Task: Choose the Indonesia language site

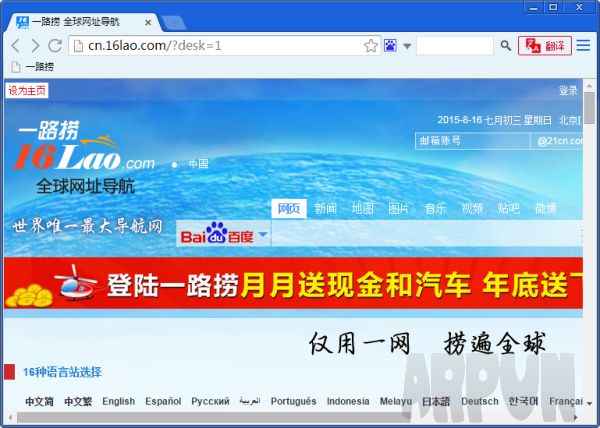Action: click(348, 401)
